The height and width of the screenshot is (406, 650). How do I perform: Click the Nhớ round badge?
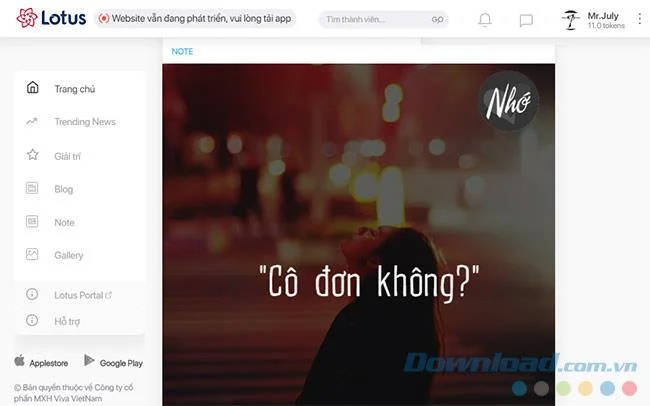(x=509, y=101)
